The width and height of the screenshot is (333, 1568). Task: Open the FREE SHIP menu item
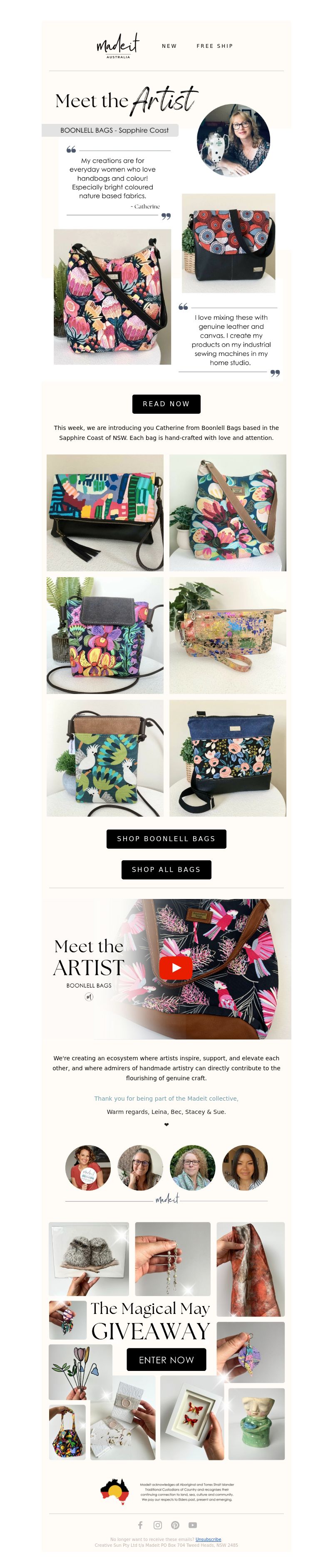(x=215, y=46)
